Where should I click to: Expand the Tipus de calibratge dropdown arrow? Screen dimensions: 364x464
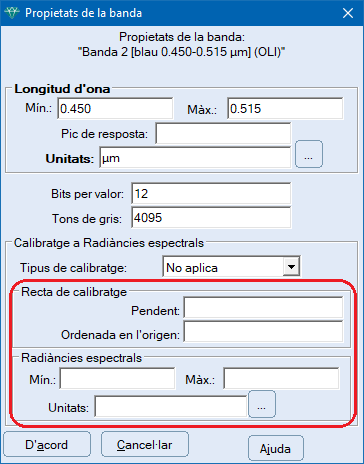[291, 267]
